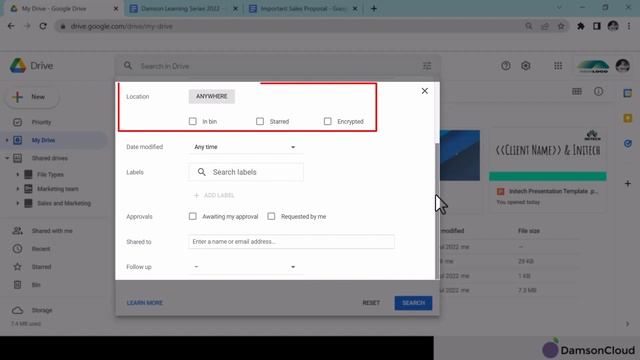Open the Settings gear icon
The image size is (640, 360).
click(526, 66)
